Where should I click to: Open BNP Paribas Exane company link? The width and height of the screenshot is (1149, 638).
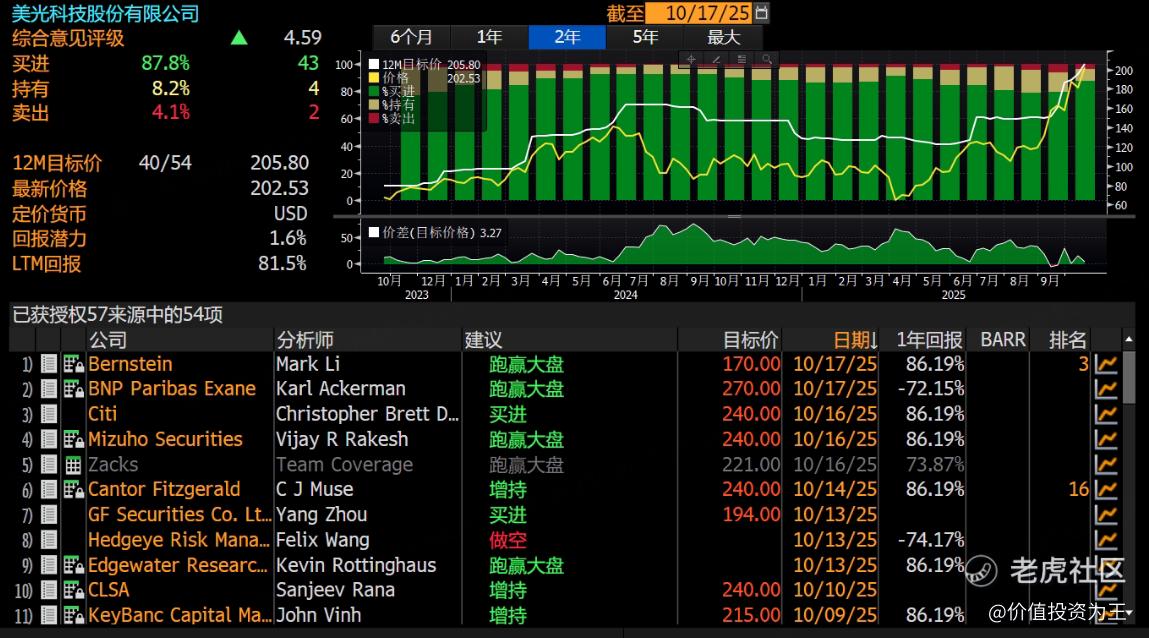pyautogui.click(x=171, y=389)
